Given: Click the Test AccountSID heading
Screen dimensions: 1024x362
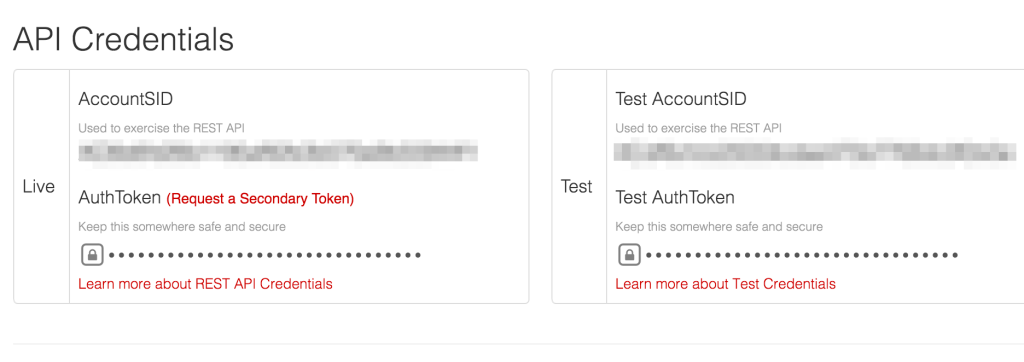Looking at the screenshot, I should 680,99.
